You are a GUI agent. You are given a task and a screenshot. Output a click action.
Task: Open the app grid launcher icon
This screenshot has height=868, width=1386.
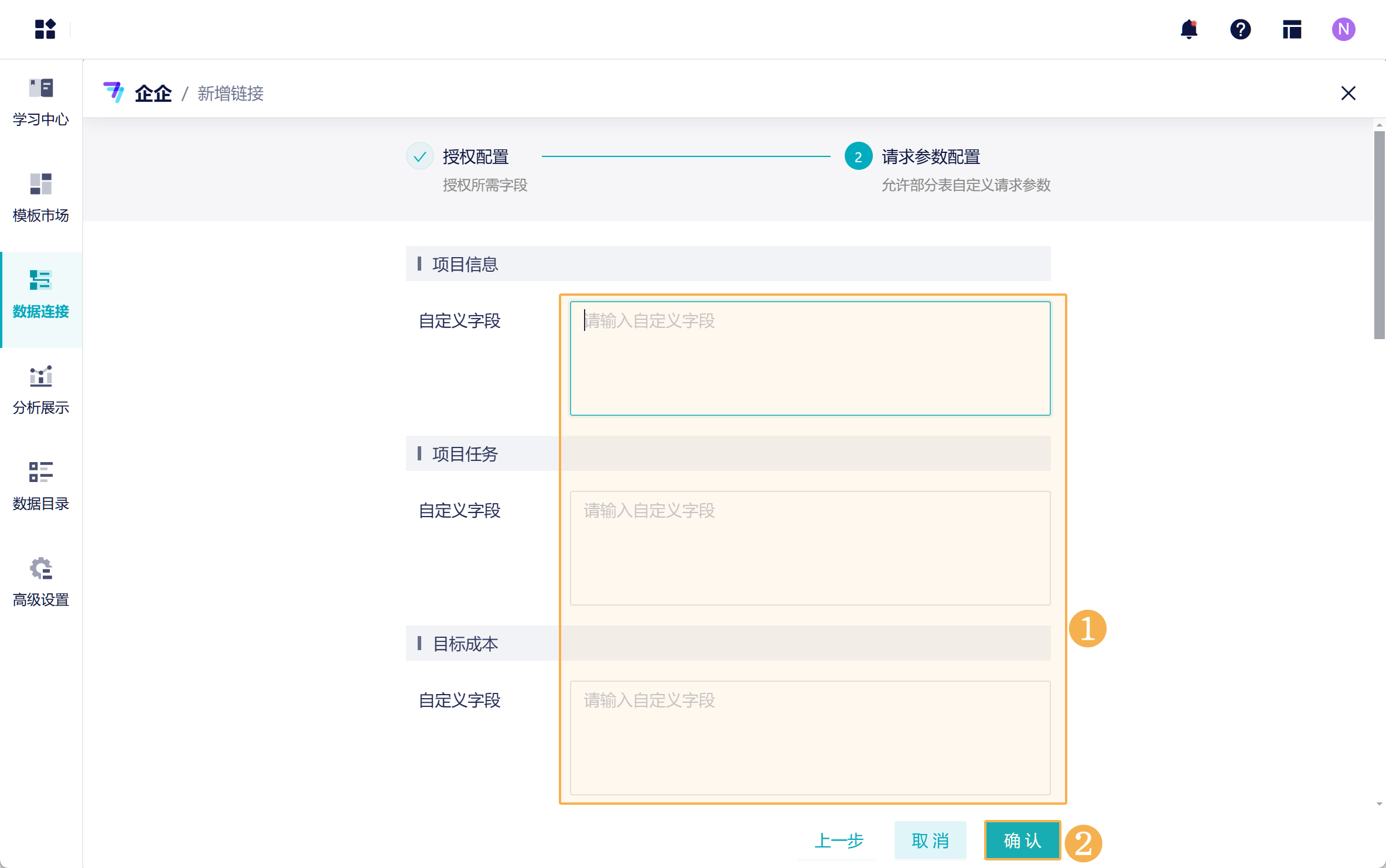tap(45, 29)
